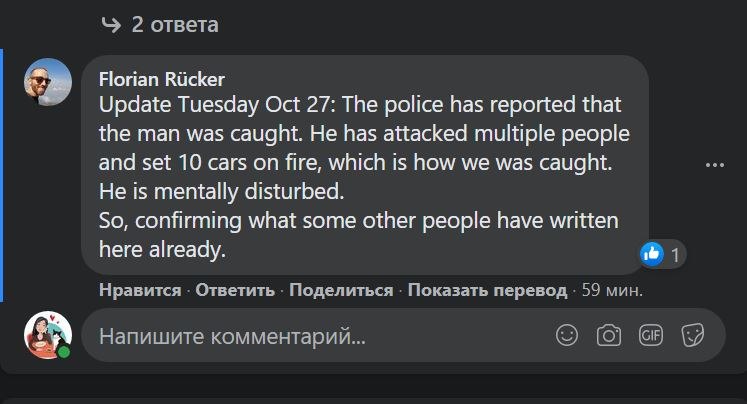Viewport: 747px width, 404px height.
Task: Expand the "2 ответа" replies thread
Action: coord(174,24)
